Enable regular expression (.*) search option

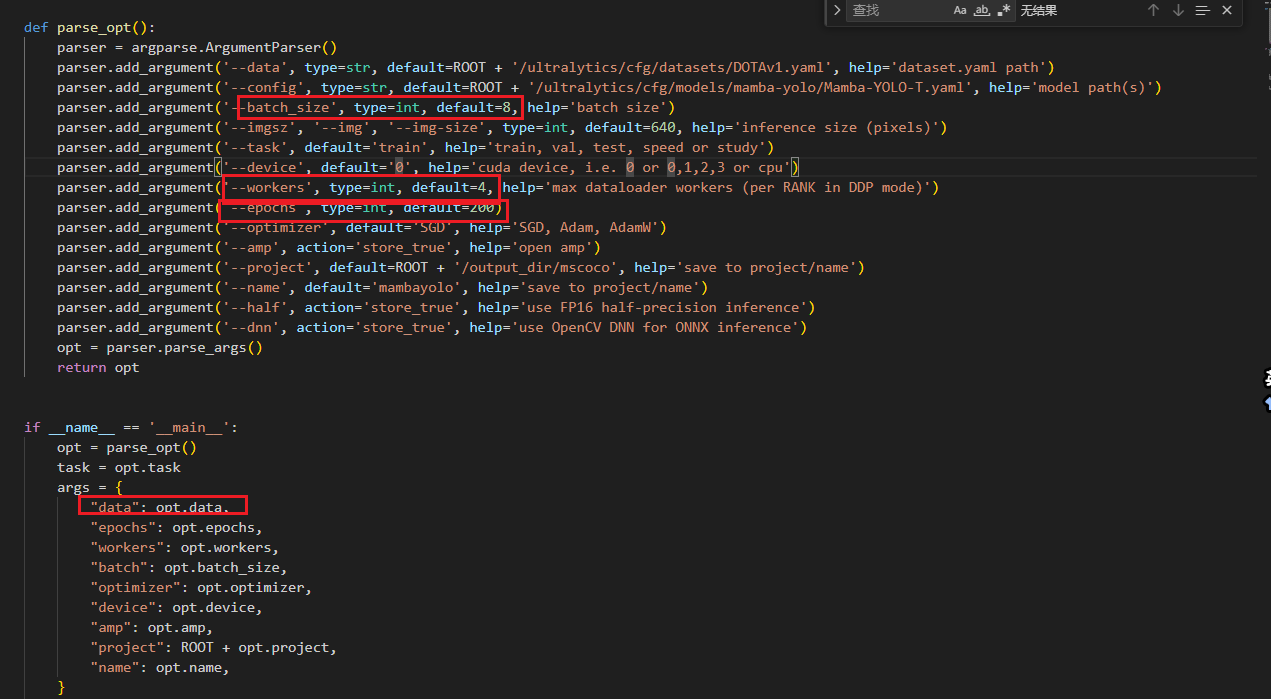point(1004,10)
